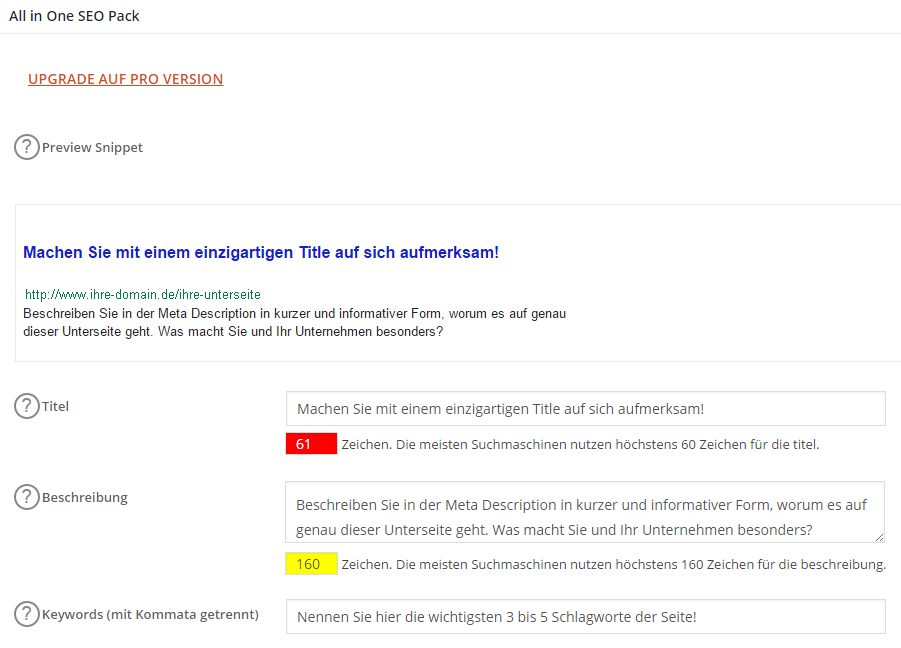The image size is (901, 648).
Task: Open the help icon beside Beschreibung
Action: click(x=26, y=497)
